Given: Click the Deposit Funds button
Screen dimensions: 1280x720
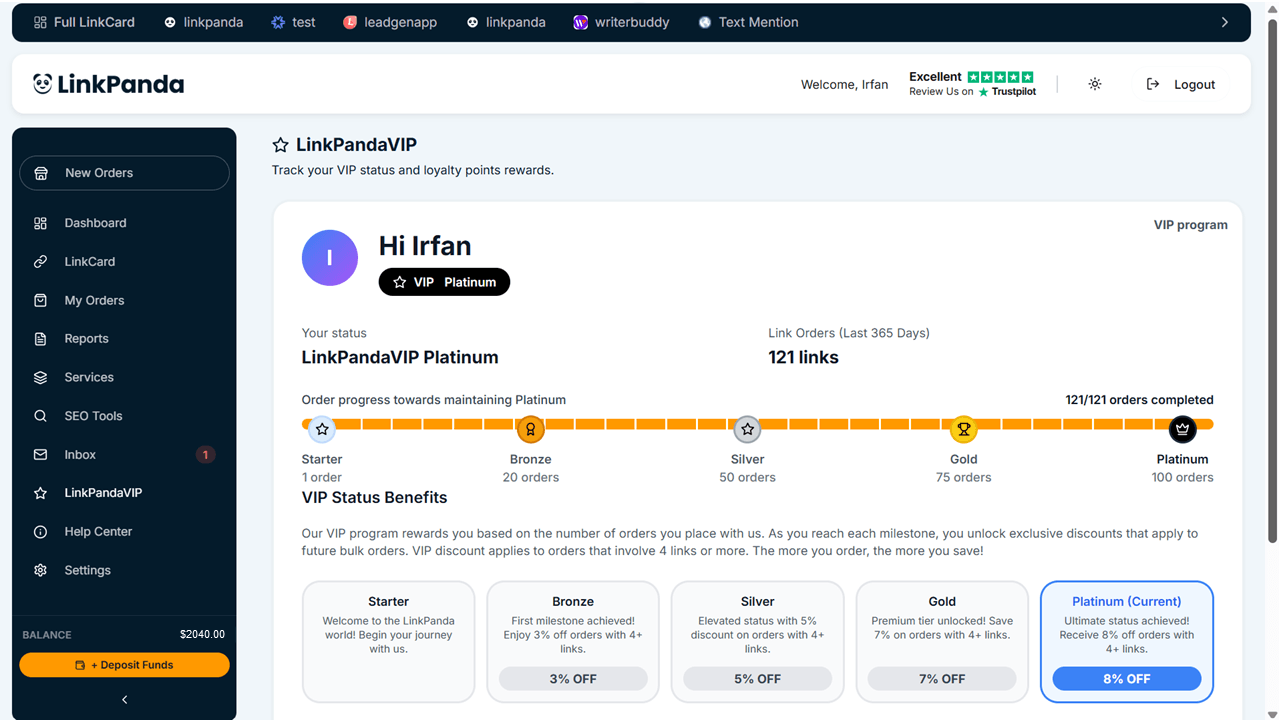Looking at the screenshot, I should pyautogui.click(x=124, y=665).
